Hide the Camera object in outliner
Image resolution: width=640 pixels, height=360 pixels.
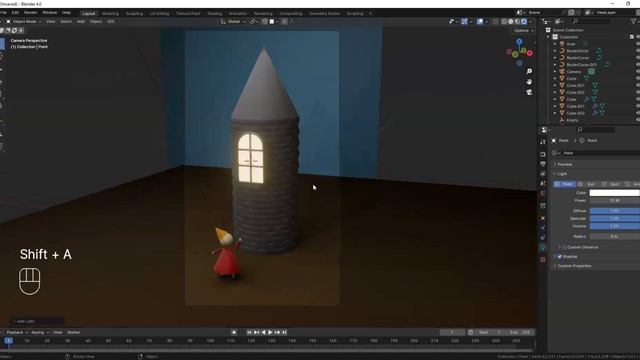point(638,71)
